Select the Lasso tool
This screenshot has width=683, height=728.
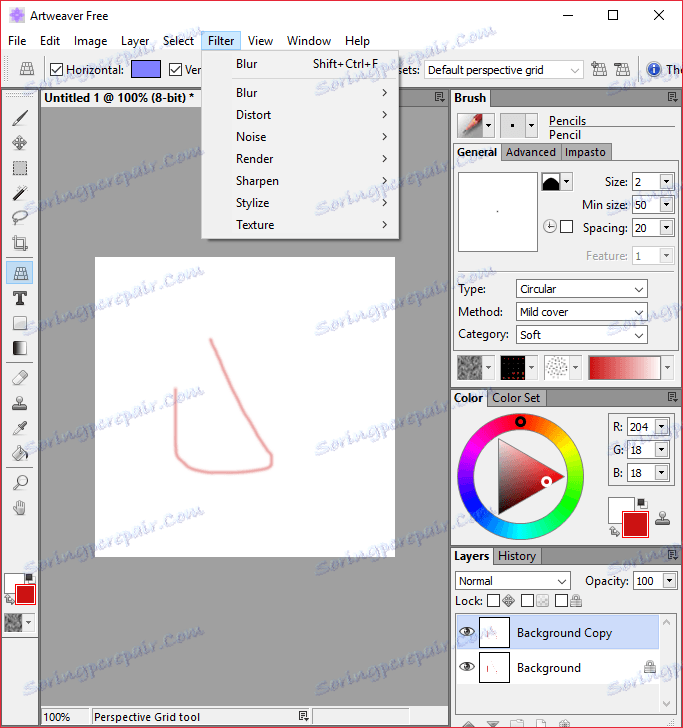20,217
